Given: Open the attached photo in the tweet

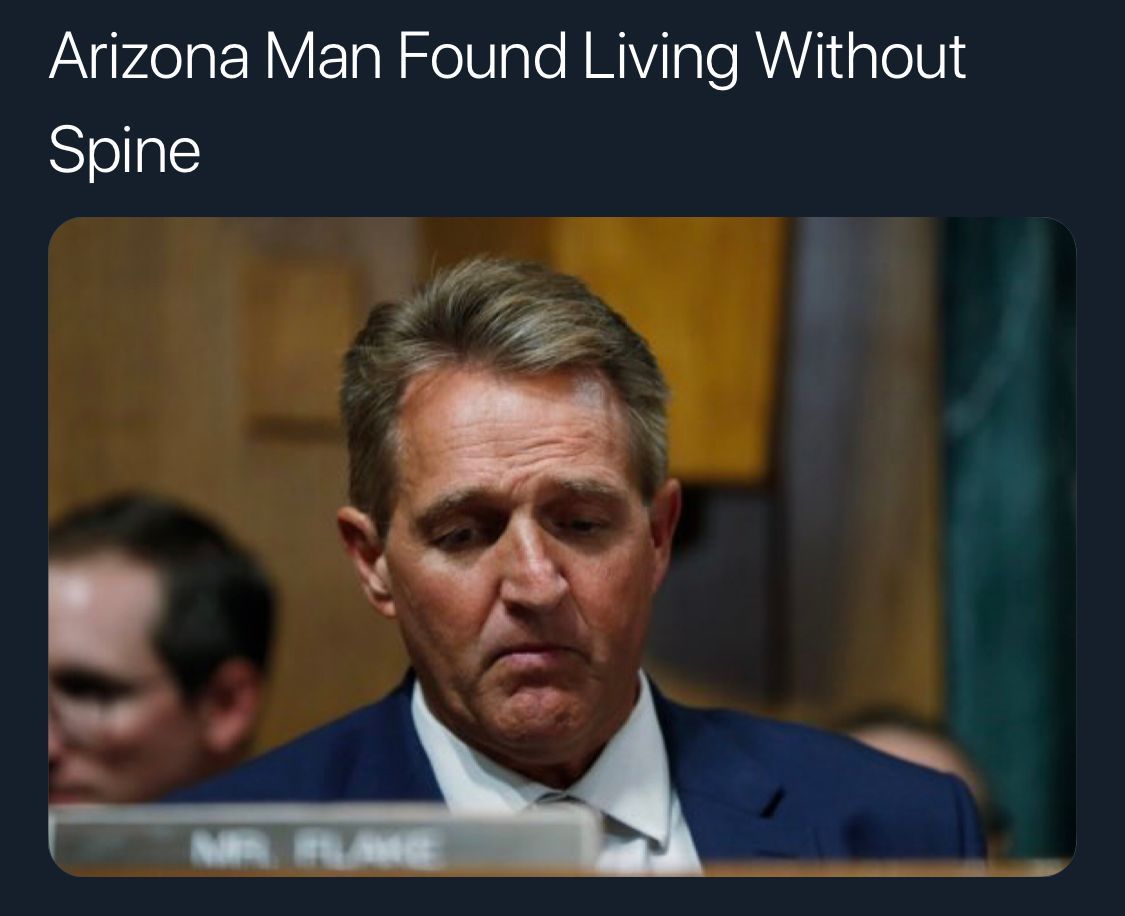Looking at the screenshot, I should click(562, 547).
